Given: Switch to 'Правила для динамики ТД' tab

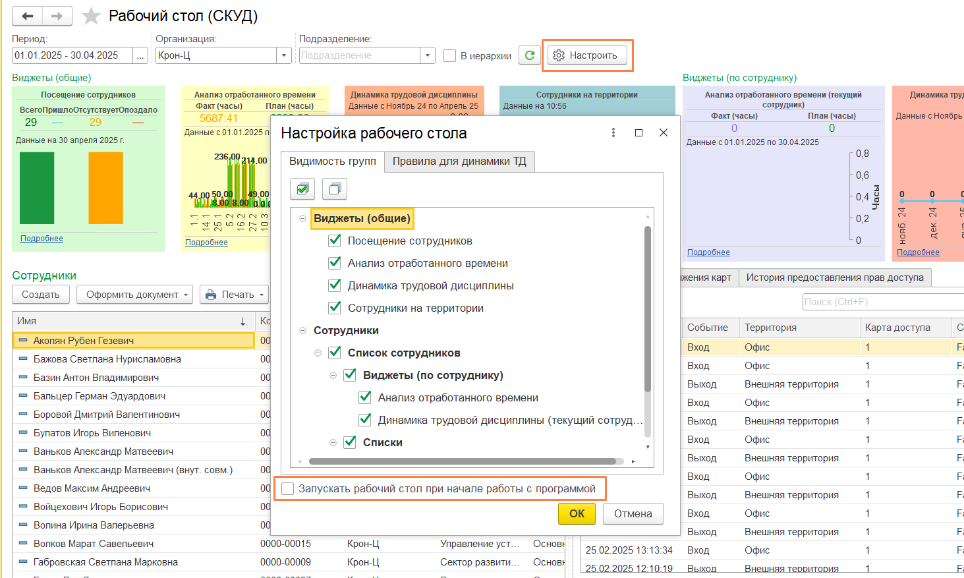Looking at the screenshot, I should click(461, 161).
